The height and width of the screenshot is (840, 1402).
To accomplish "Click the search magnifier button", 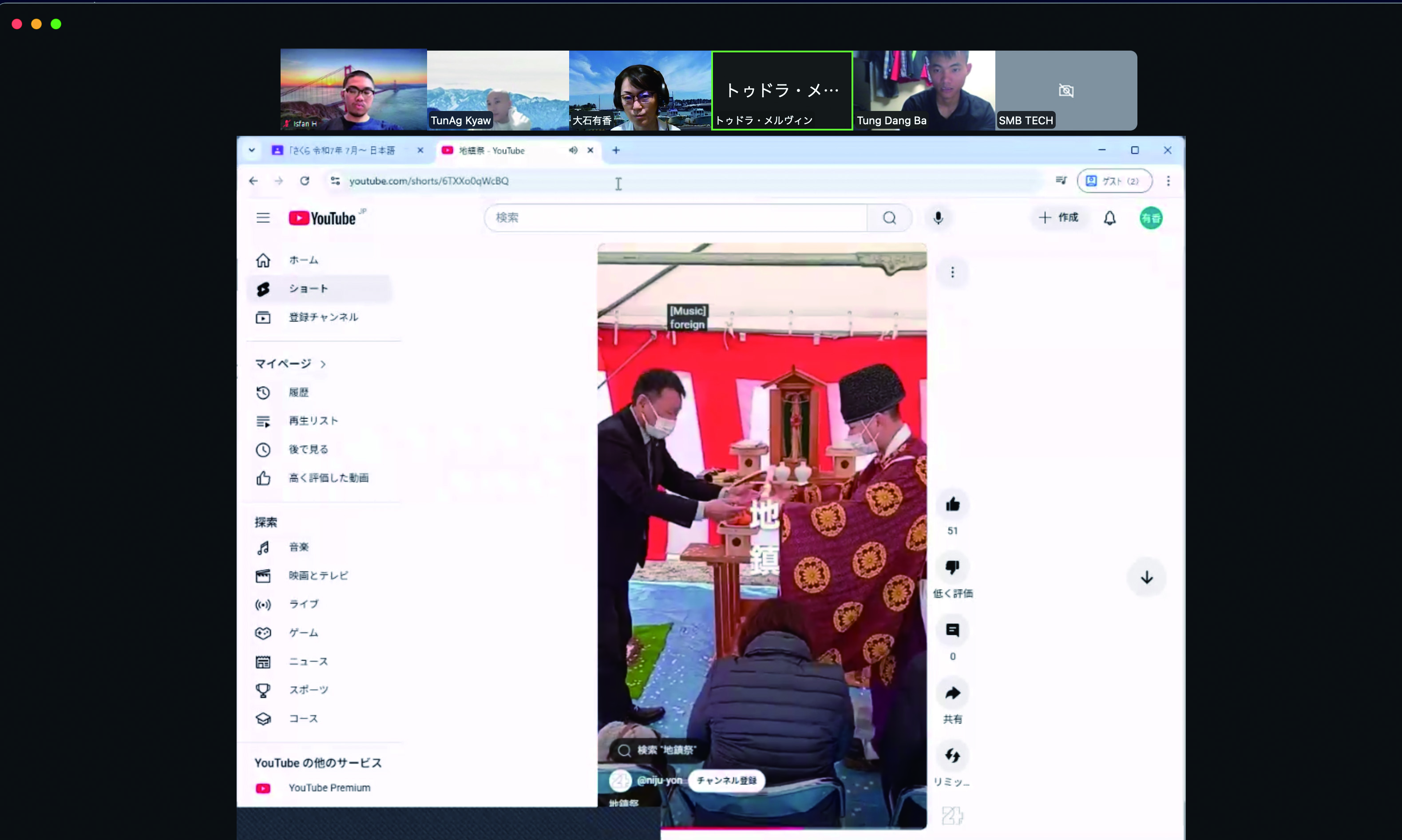I will [889, 218].
